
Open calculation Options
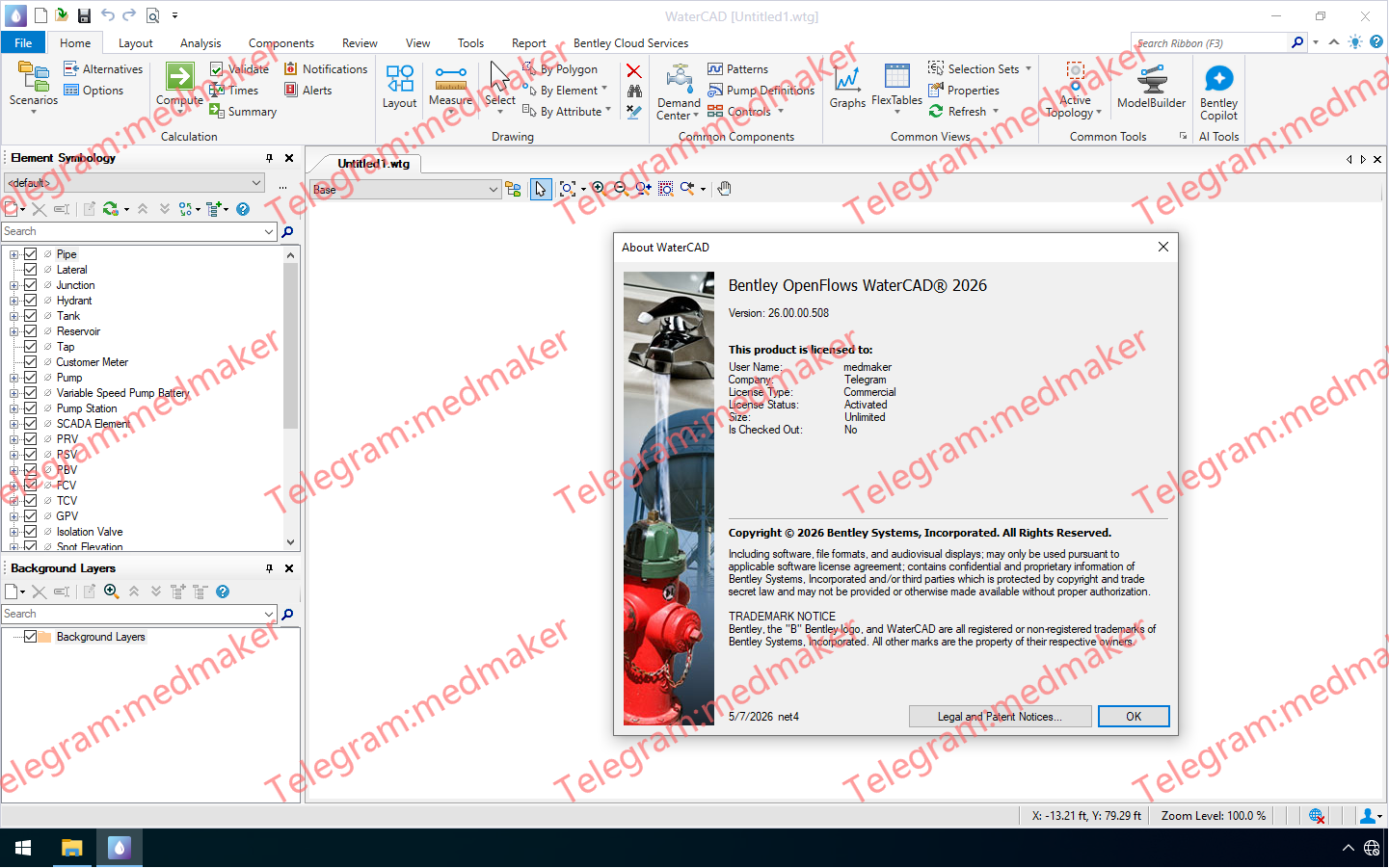(x=93, y=91)
